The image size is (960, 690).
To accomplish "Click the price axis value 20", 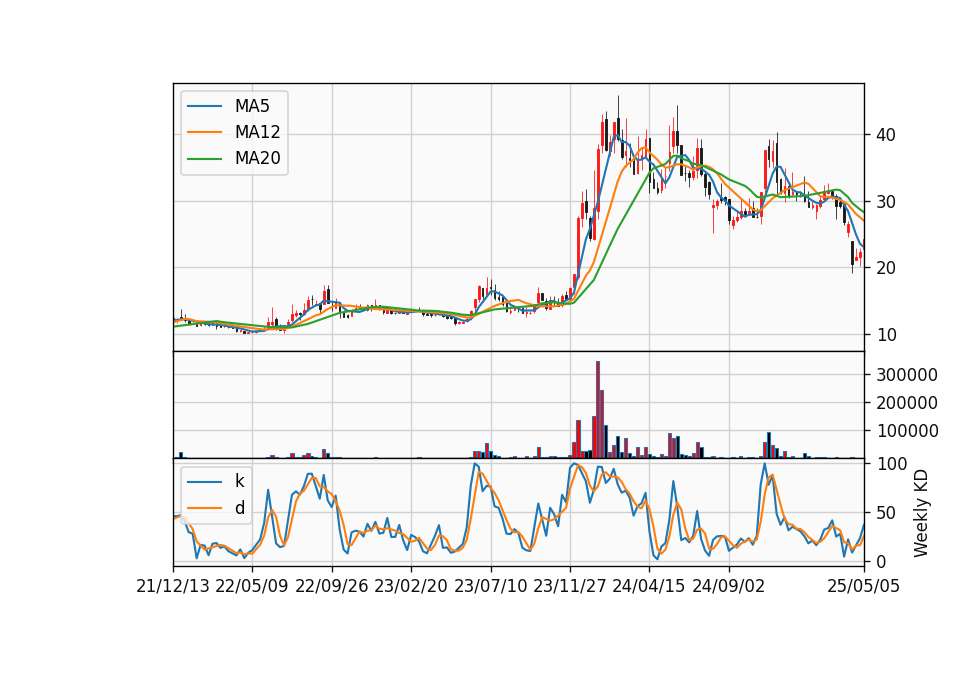I will coord(886,268).
